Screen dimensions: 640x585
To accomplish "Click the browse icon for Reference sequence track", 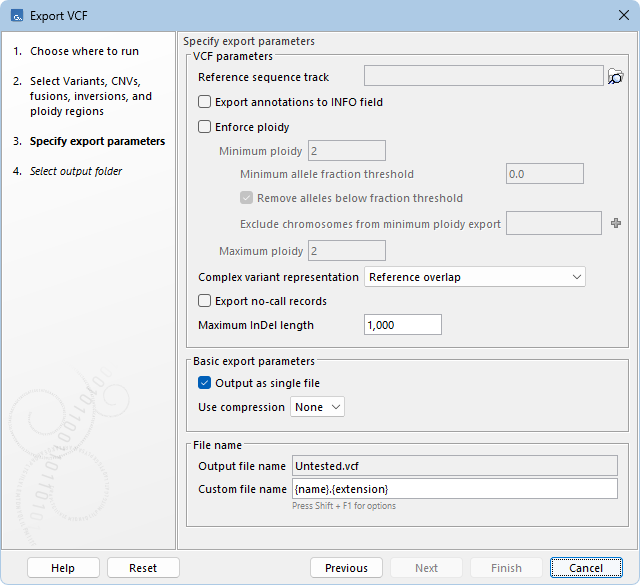I will click(x=615, y=77).
